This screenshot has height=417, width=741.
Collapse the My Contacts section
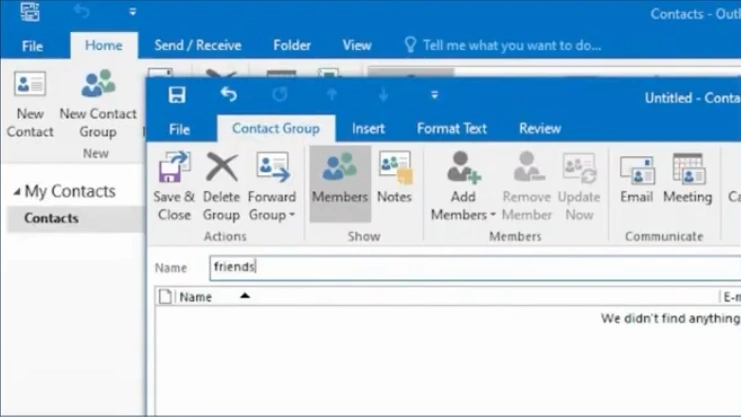(17, 191)
